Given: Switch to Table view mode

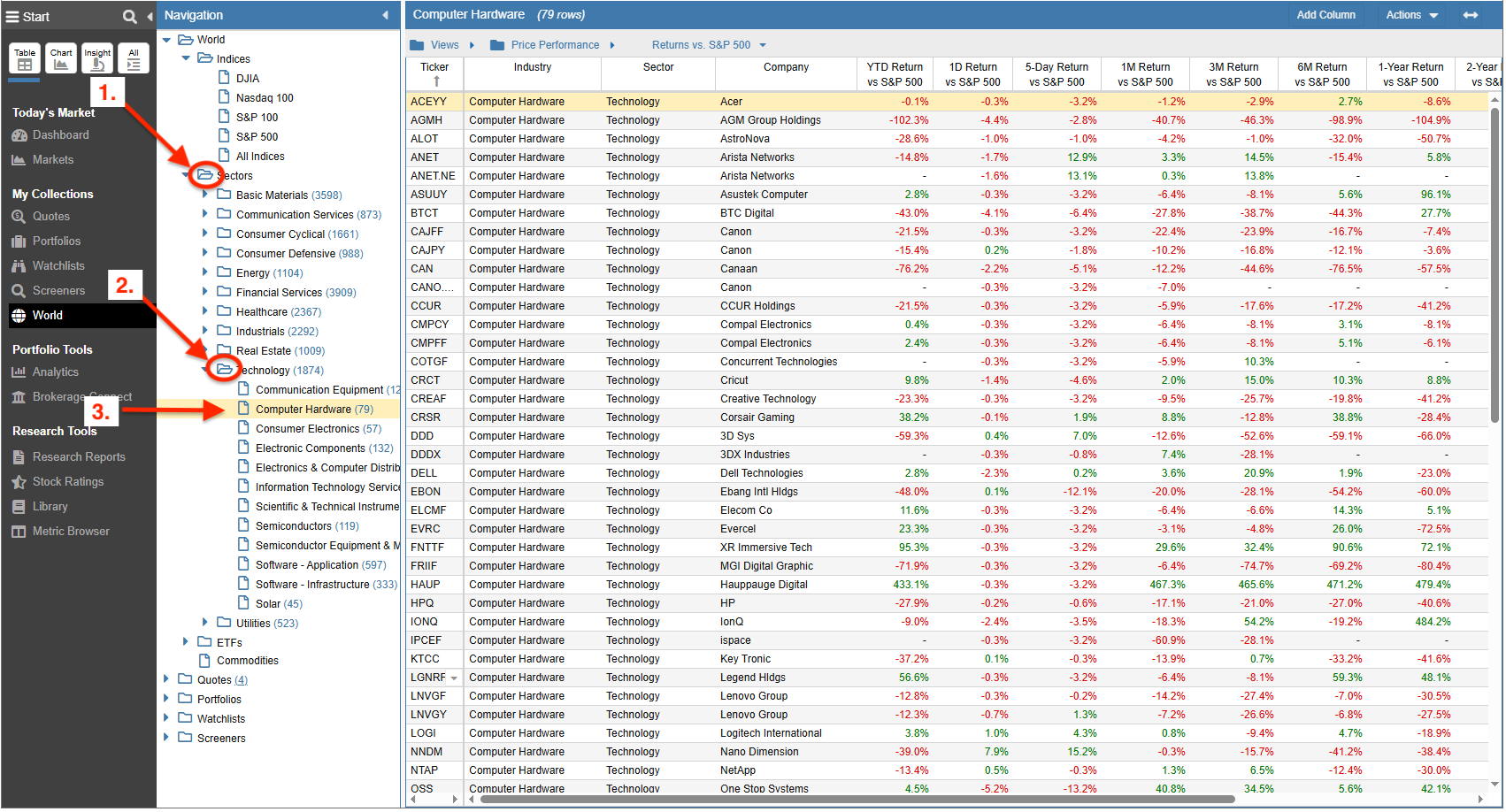Looking at the screenshot, I should coord(25,59).
